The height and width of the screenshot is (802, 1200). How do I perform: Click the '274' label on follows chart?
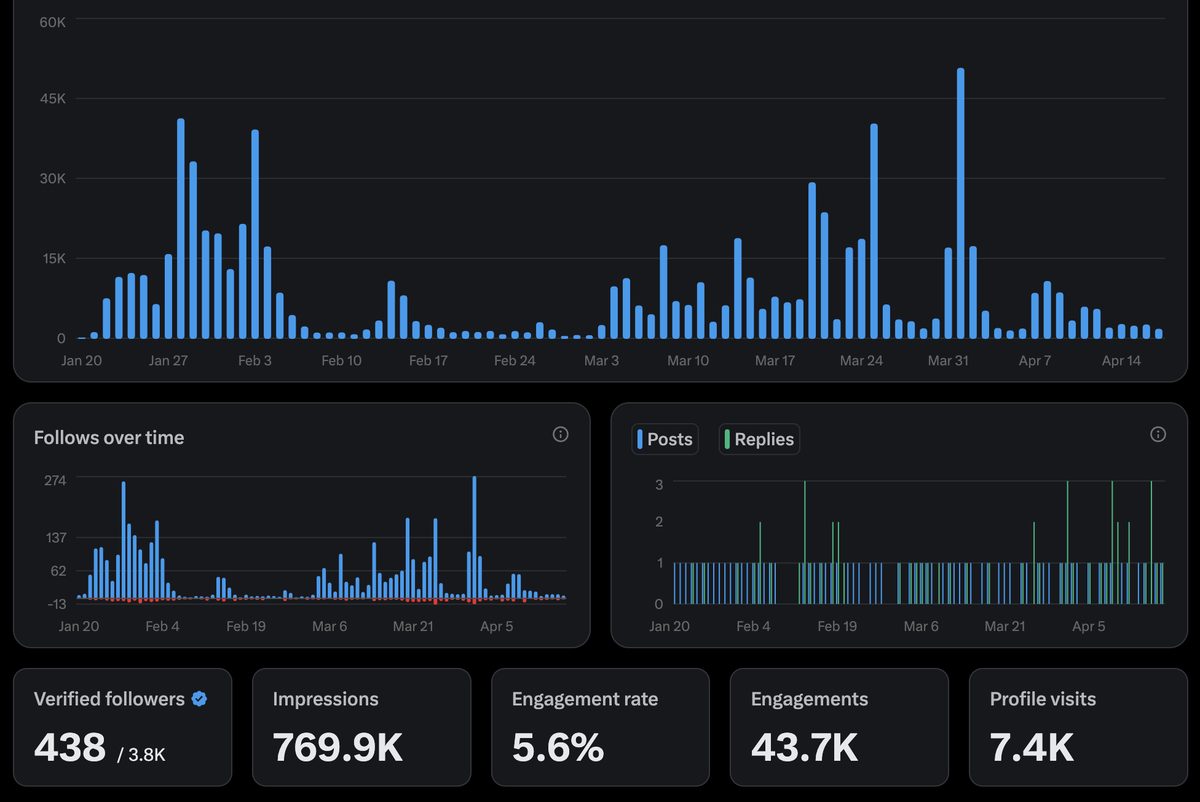point(55,480)
